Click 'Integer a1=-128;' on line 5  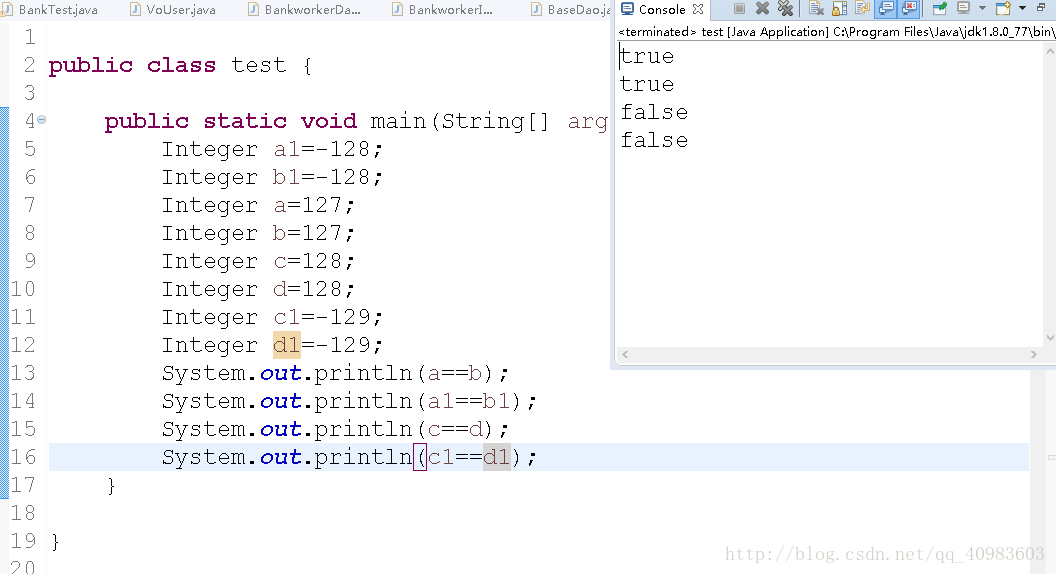tap(272, 149)
